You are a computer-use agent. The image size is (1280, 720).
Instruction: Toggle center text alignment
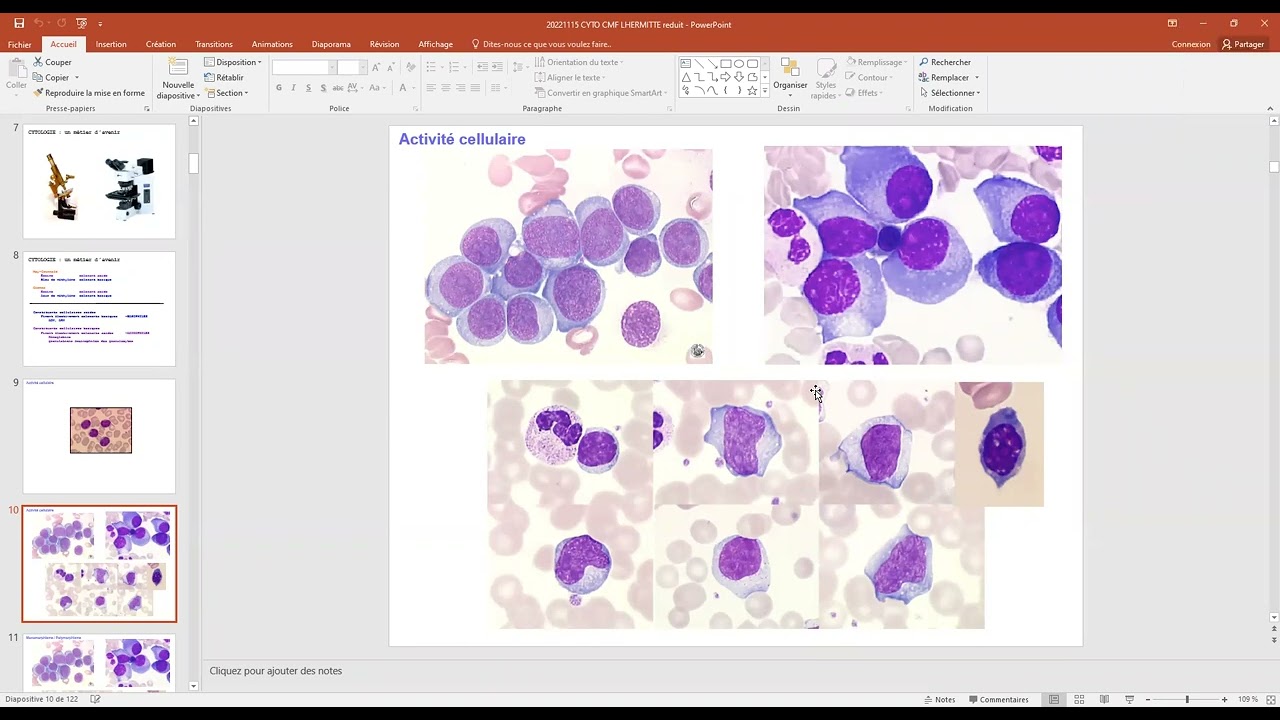pos(446,88)
